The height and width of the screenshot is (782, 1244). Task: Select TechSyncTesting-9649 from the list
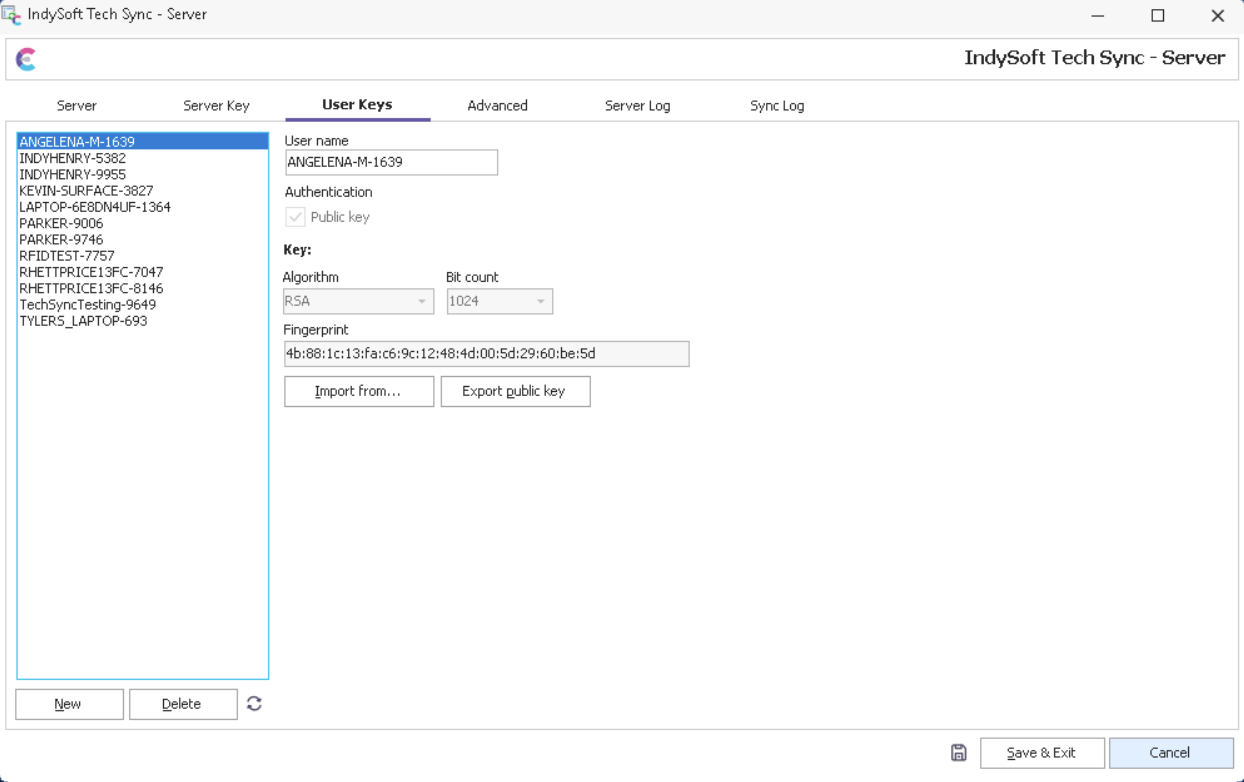[x=88, y=305]
